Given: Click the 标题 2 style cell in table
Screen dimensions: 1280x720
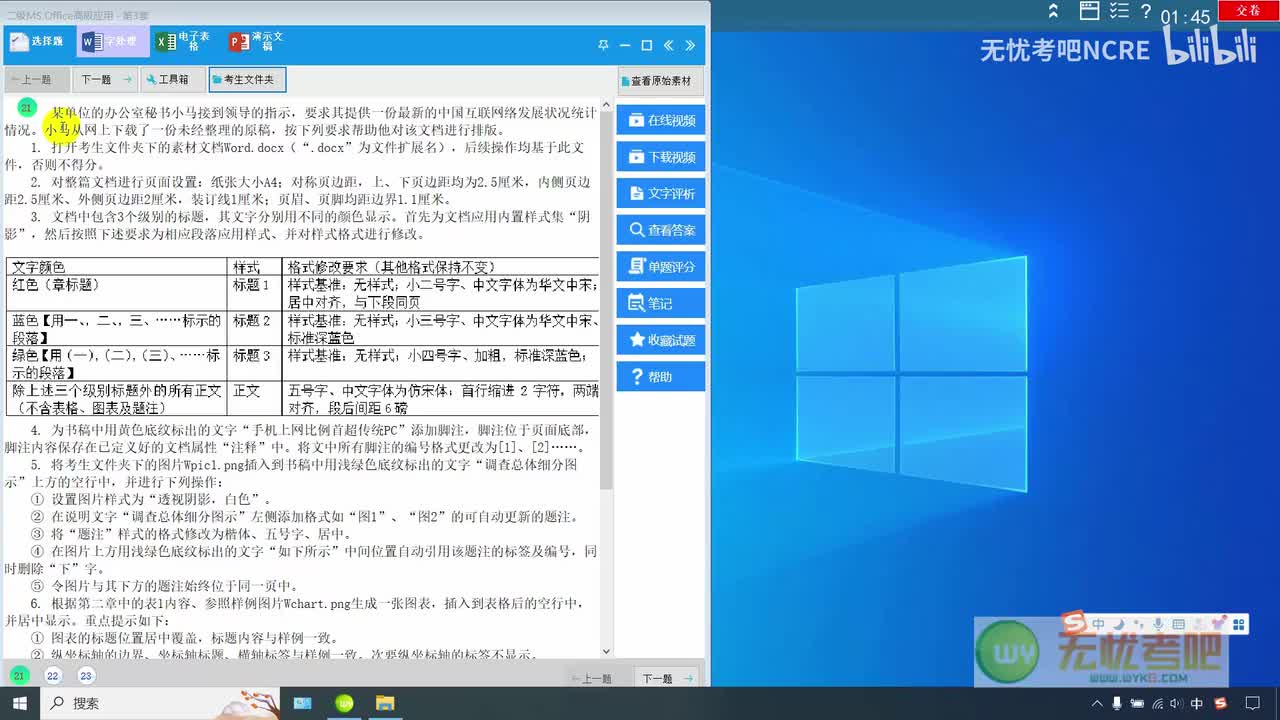Looking at the screenshot, I should 255,329.
